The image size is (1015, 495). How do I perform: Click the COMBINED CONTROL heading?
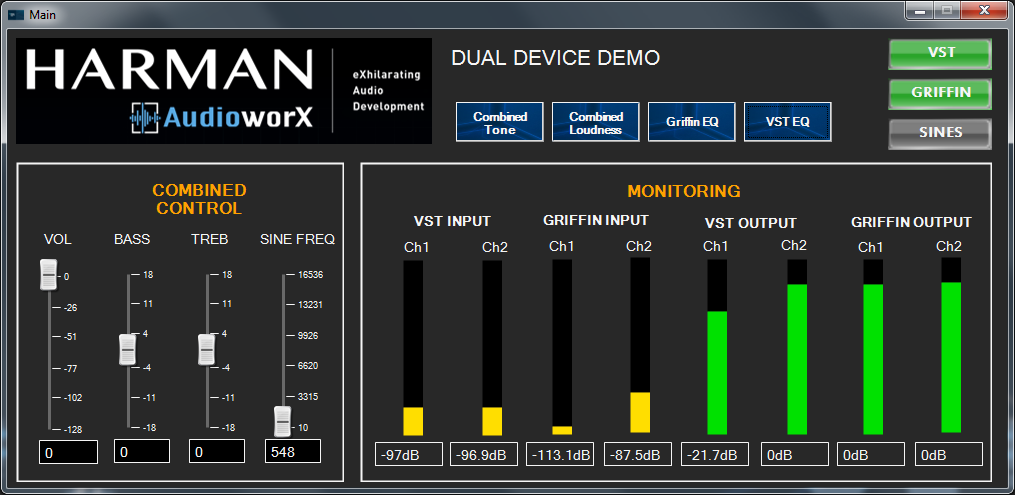pyautogui.click(x=199, y=199)
